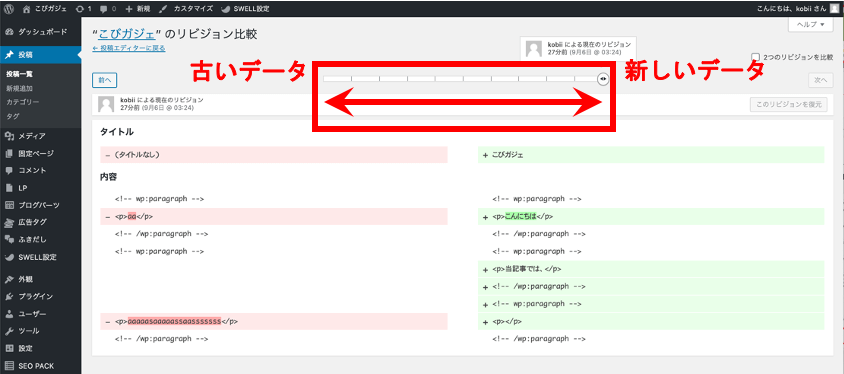Image resolution: width=844 pixels, height=374 pixels.
Task: Click the revision slider track
Action: point(463,79)
